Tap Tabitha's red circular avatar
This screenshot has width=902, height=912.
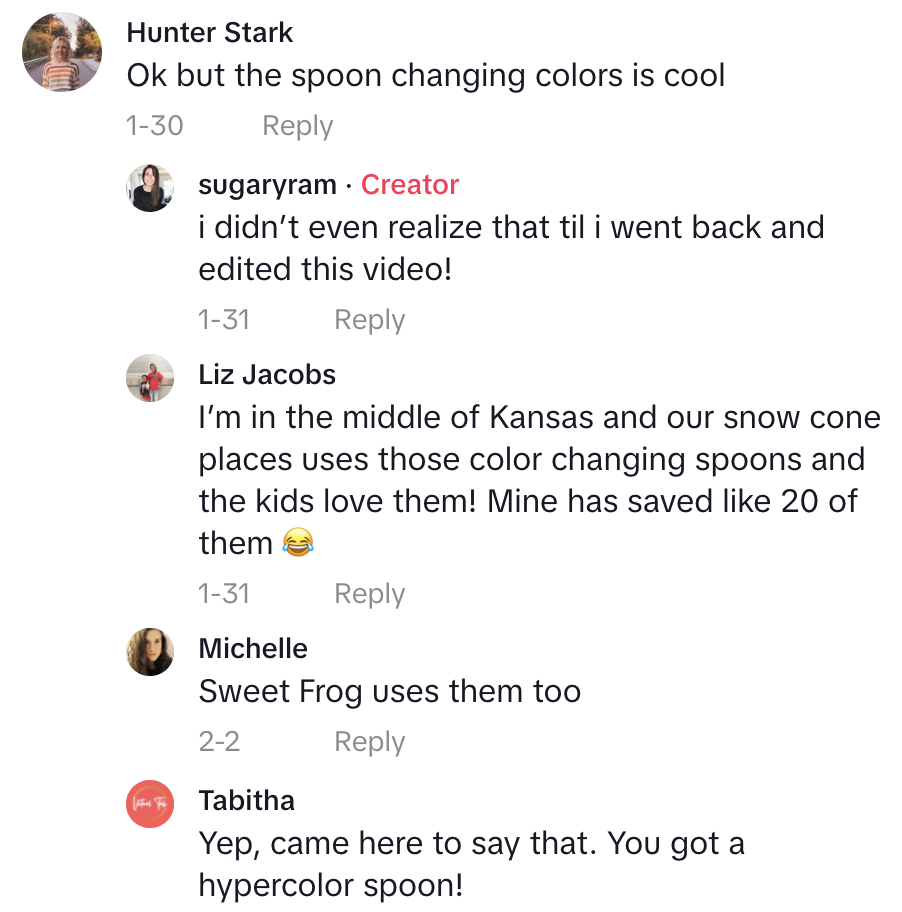pos(150,804)
